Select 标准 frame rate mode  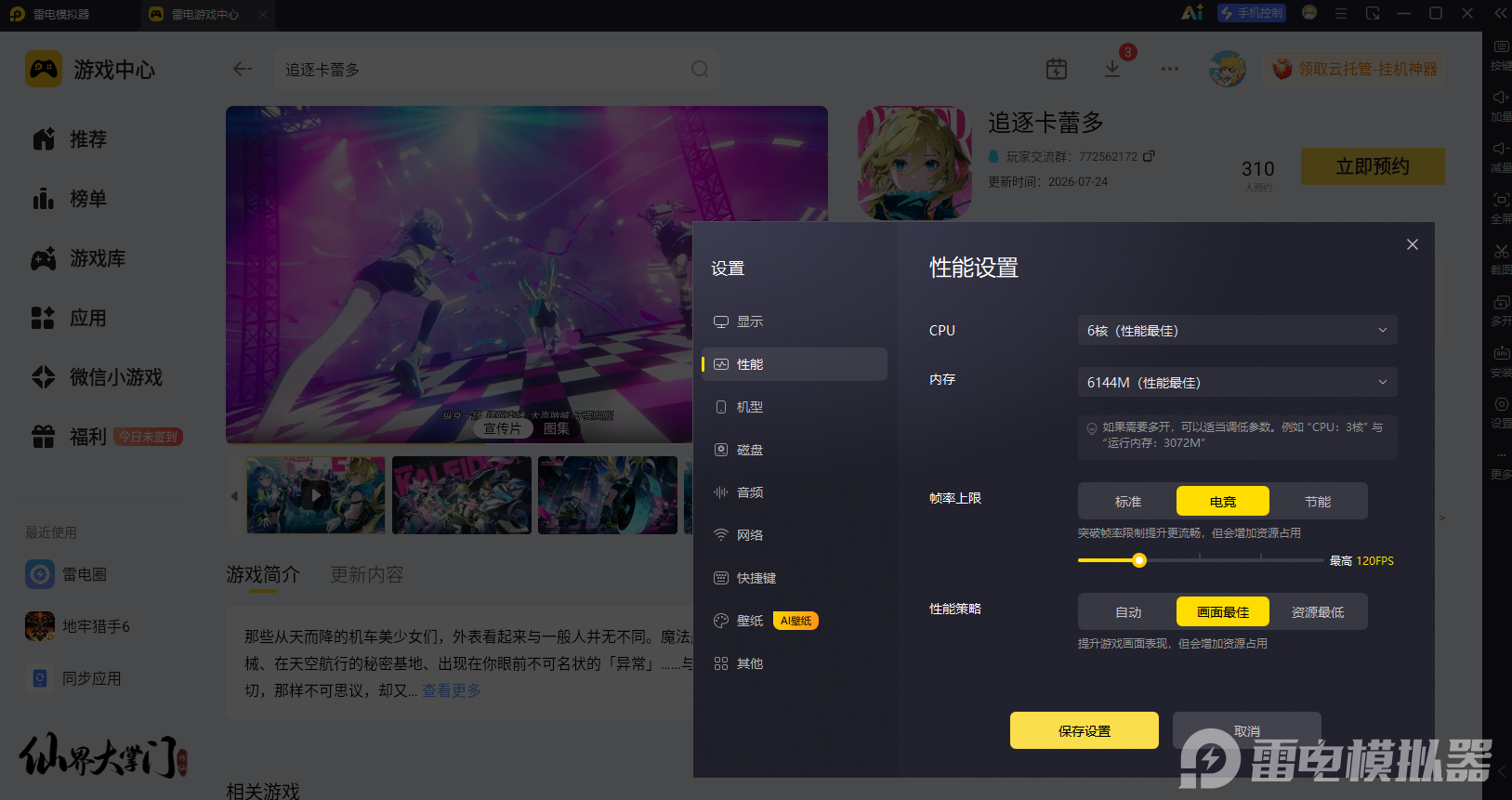click(x=1128, y=502)
